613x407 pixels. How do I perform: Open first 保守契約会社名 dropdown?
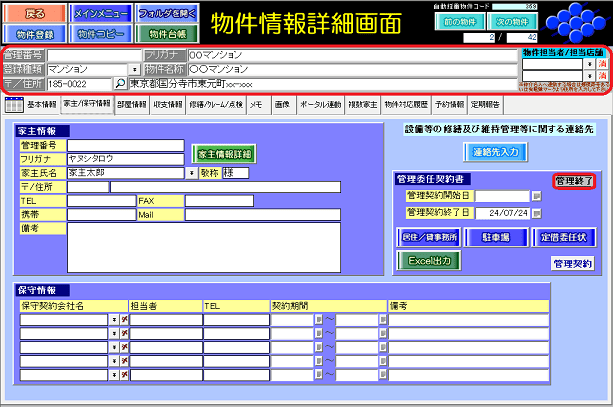114,320
